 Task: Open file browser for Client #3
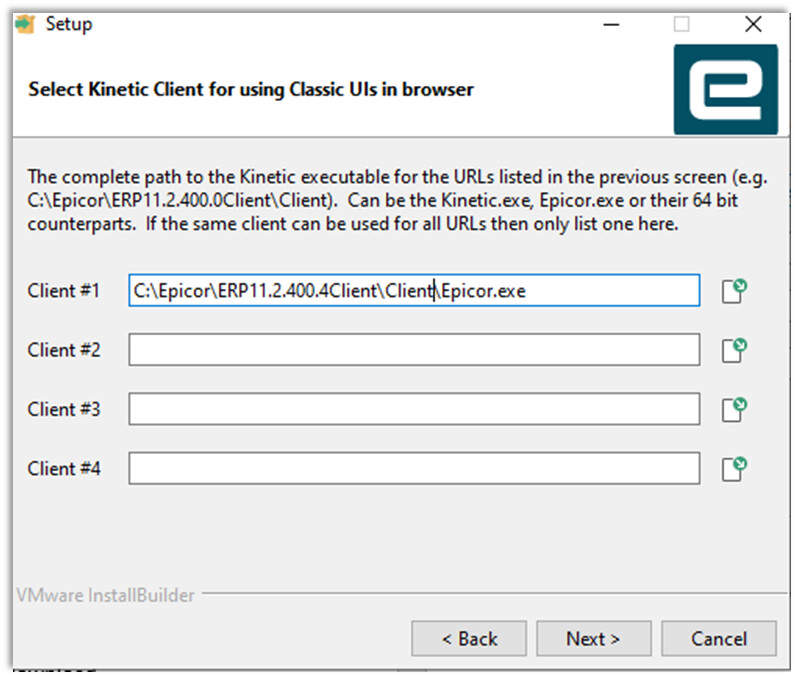point(734,409)
